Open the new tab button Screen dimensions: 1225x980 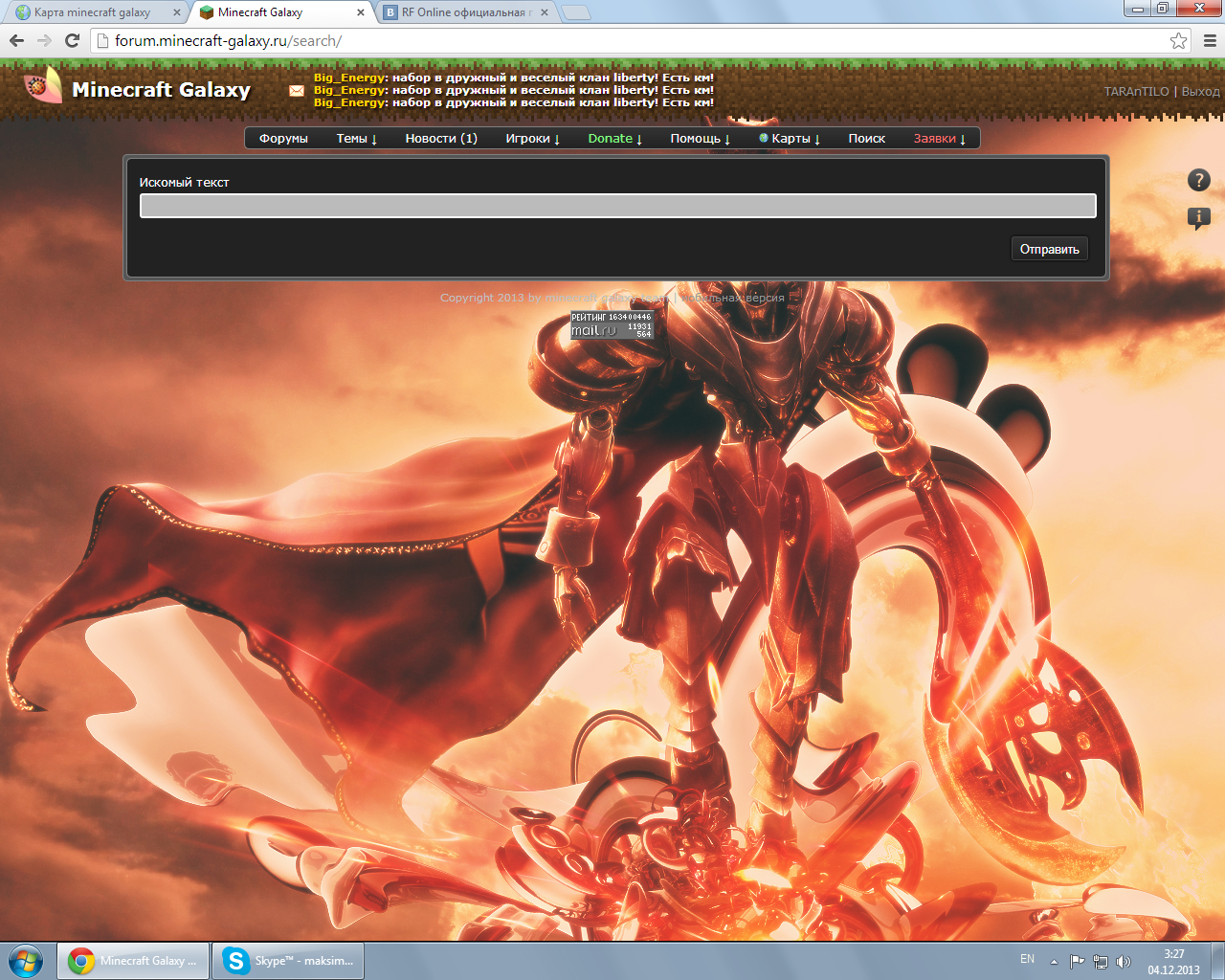pos(576,12)
